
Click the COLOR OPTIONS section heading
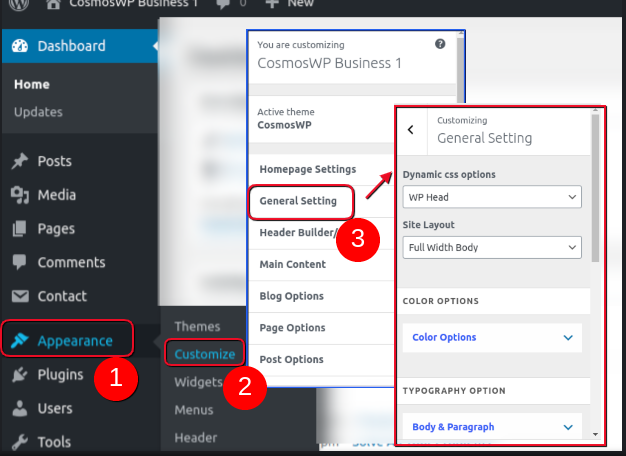(440, 301)
